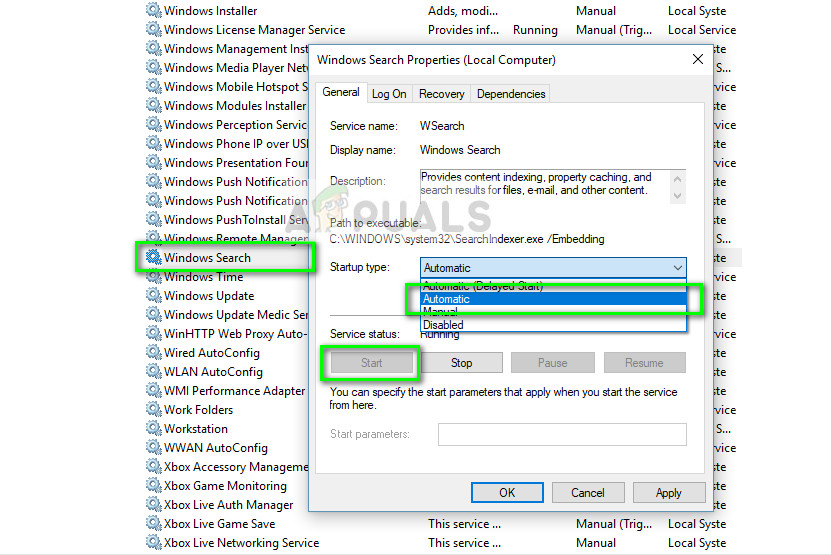Click the gear icon for Windows PushToInstall Service

click(154, 219)
